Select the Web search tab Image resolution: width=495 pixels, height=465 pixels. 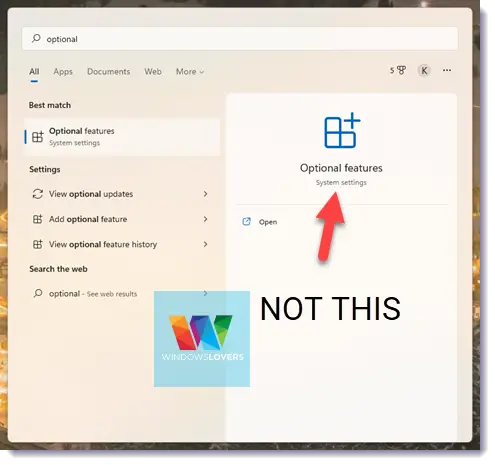pyautogui.click(x=153, y=72)
